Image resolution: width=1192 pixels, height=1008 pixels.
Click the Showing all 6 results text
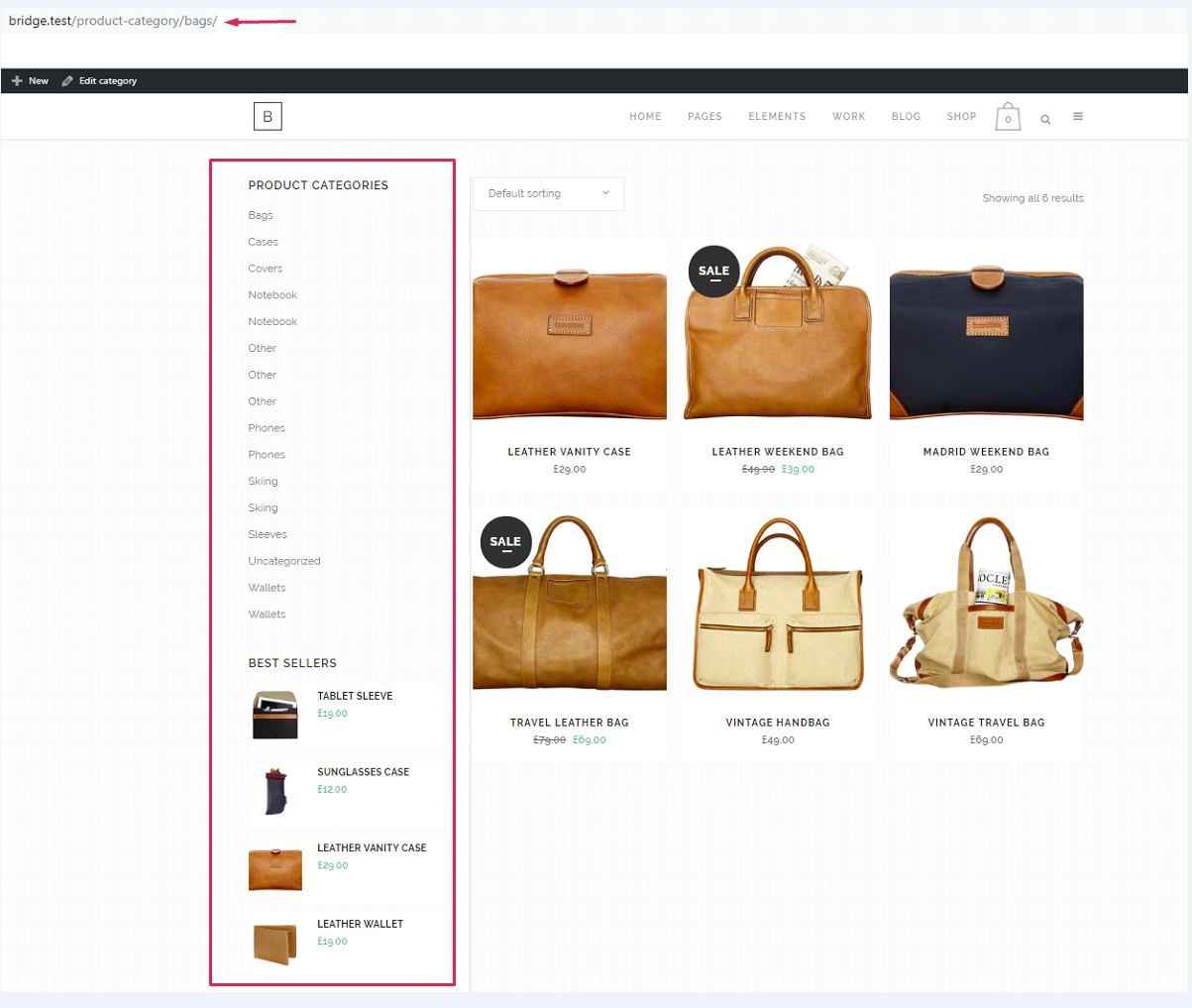pos(1032,198)
